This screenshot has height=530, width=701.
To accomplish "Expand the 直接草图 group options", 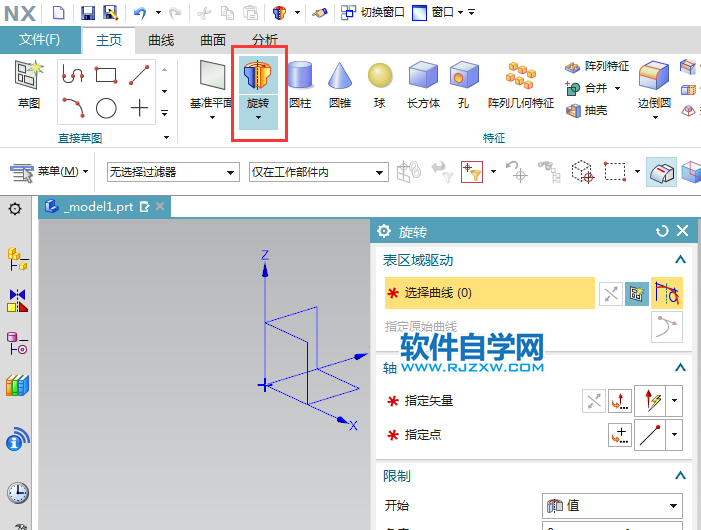I will pos(166,137).
